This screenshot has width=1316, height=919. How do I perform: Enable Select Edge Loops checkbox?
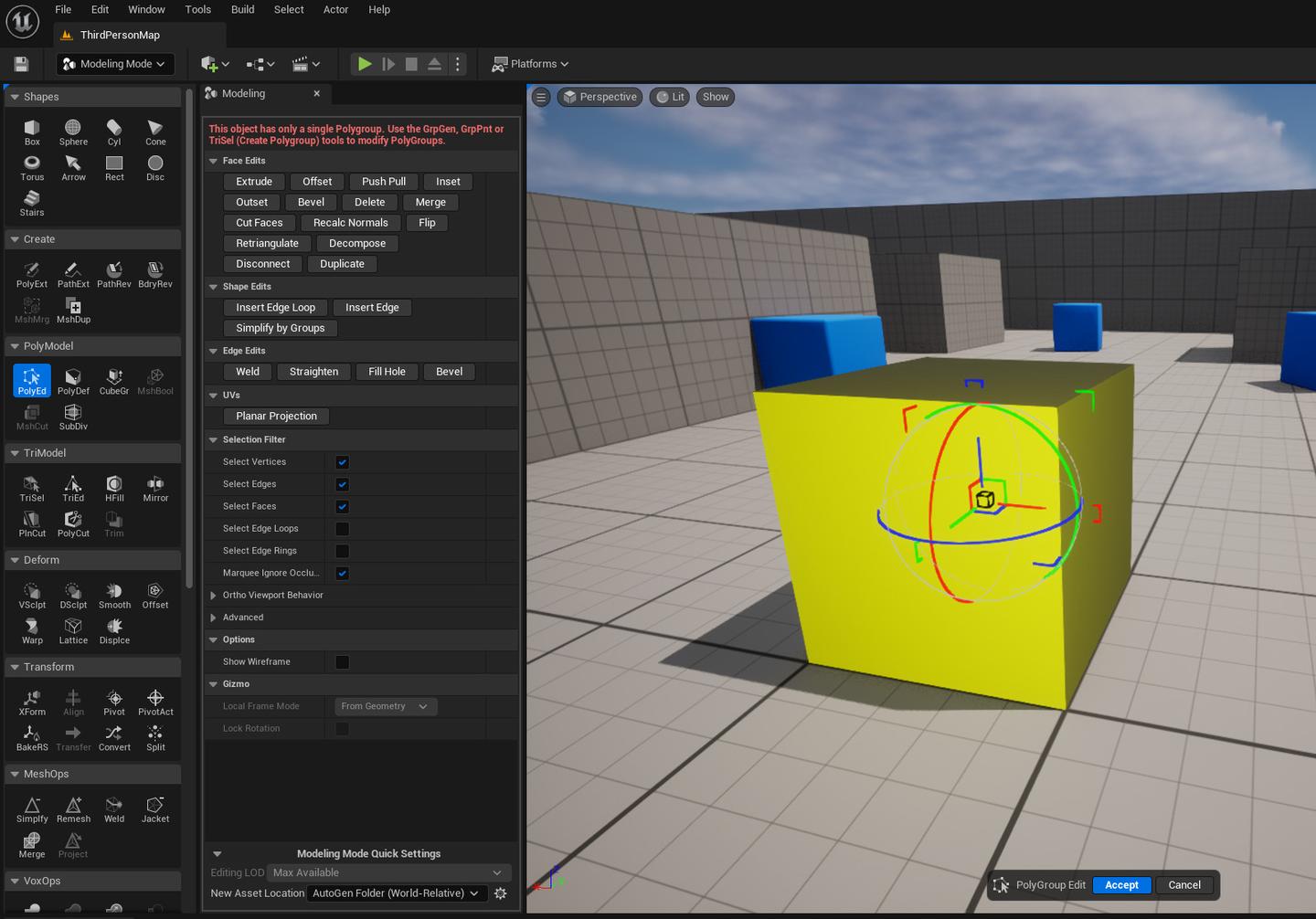342,529
